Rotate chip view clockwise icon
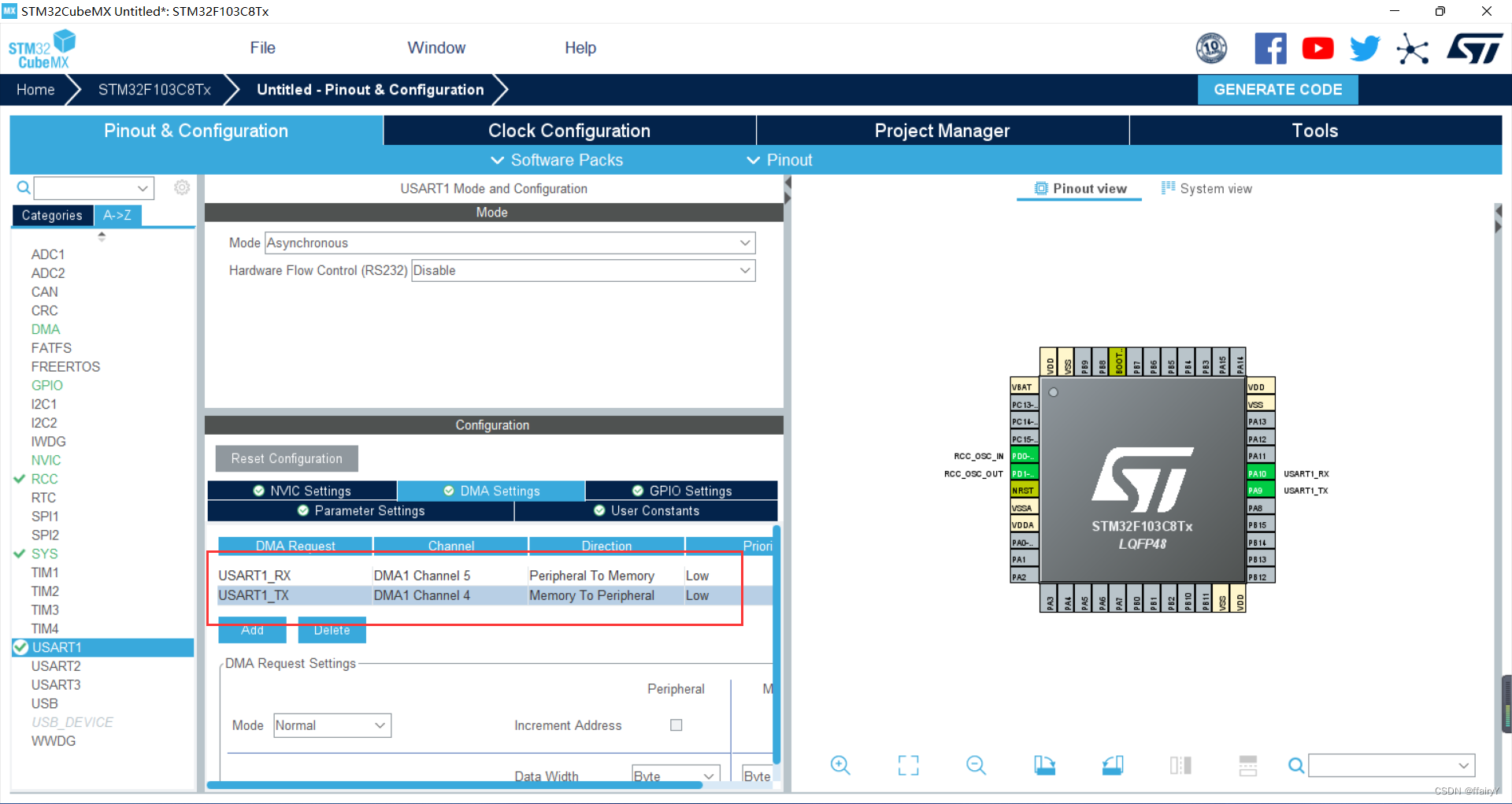Viewport: 1512px width, 804px height. click(x=1044, y=765)
